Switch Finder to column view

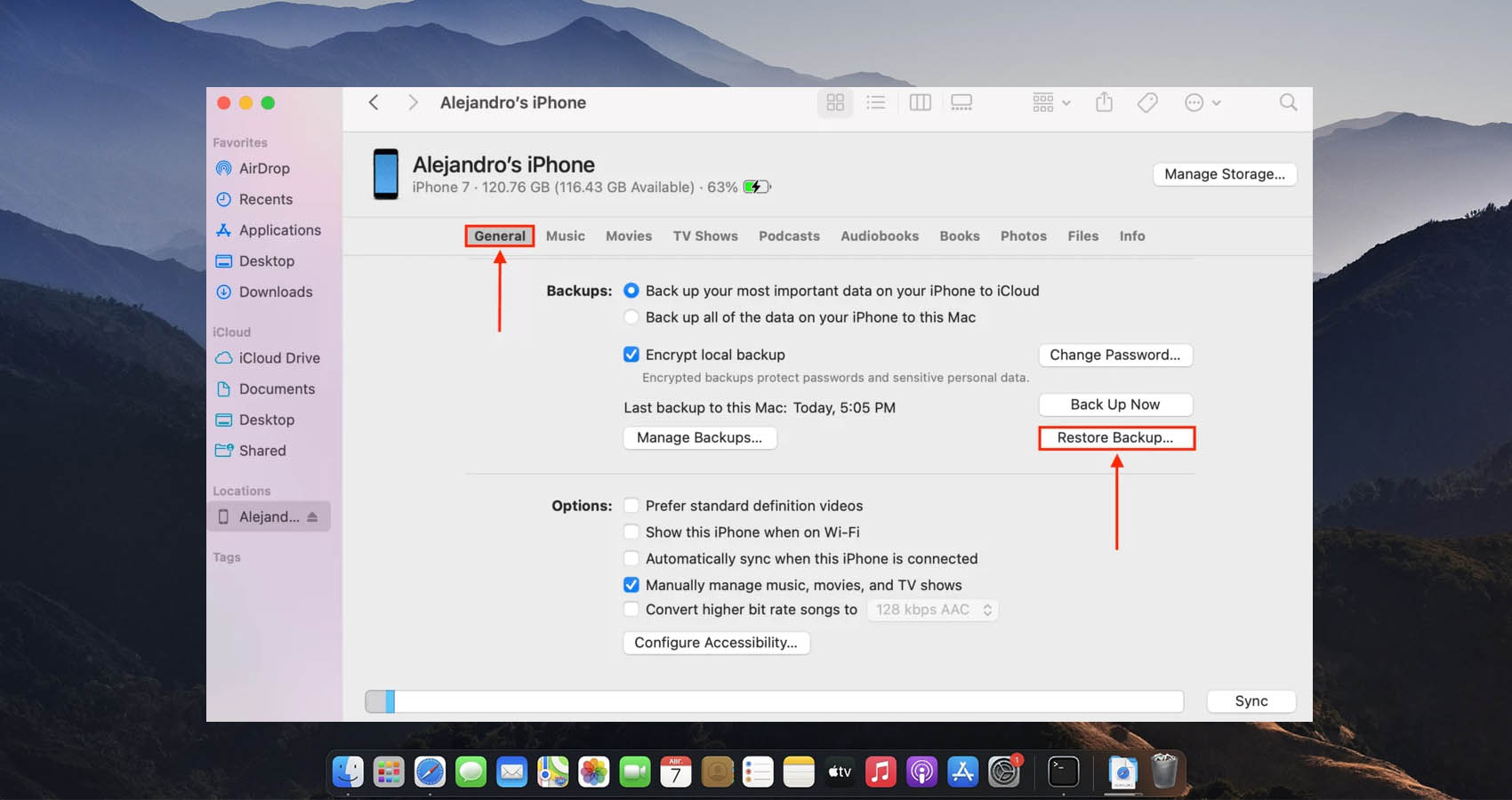click(920, 103)
